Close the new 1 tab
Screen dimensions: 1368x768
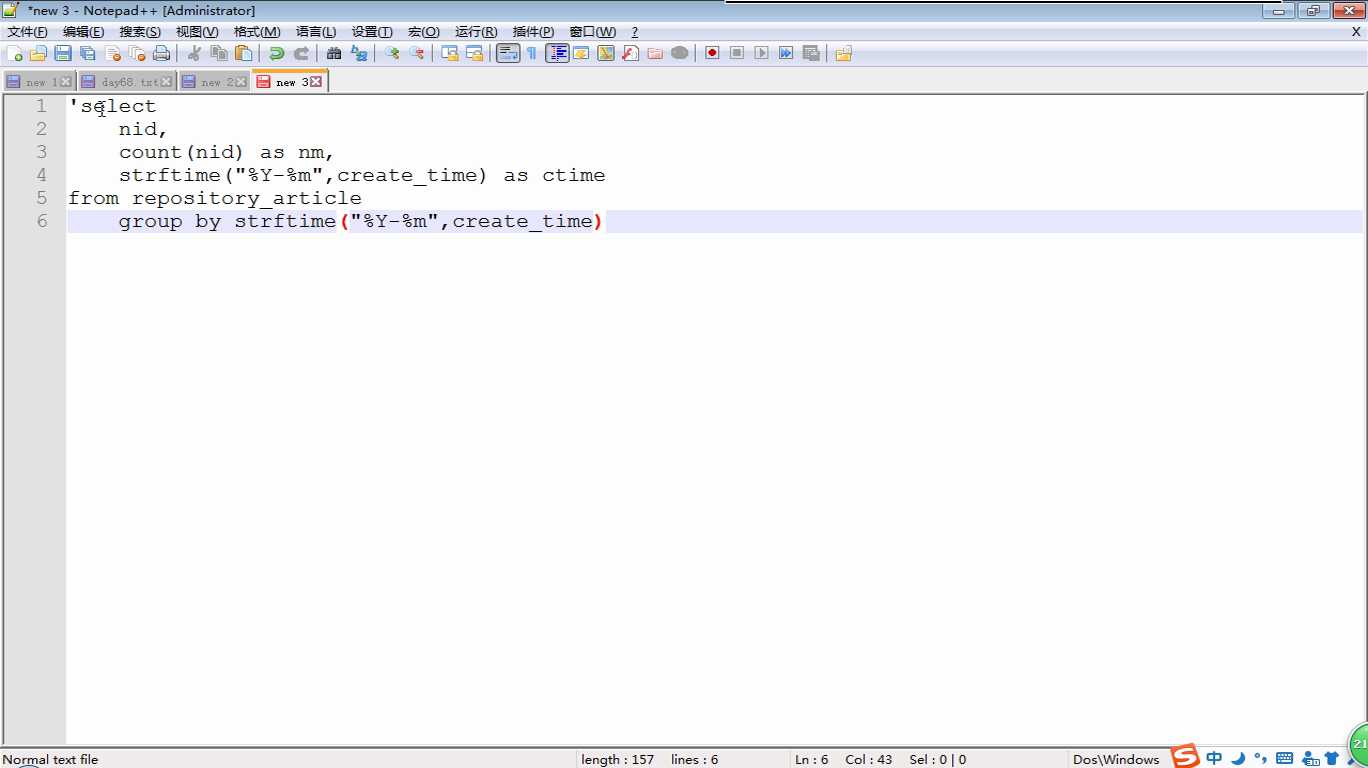point(66,82)
